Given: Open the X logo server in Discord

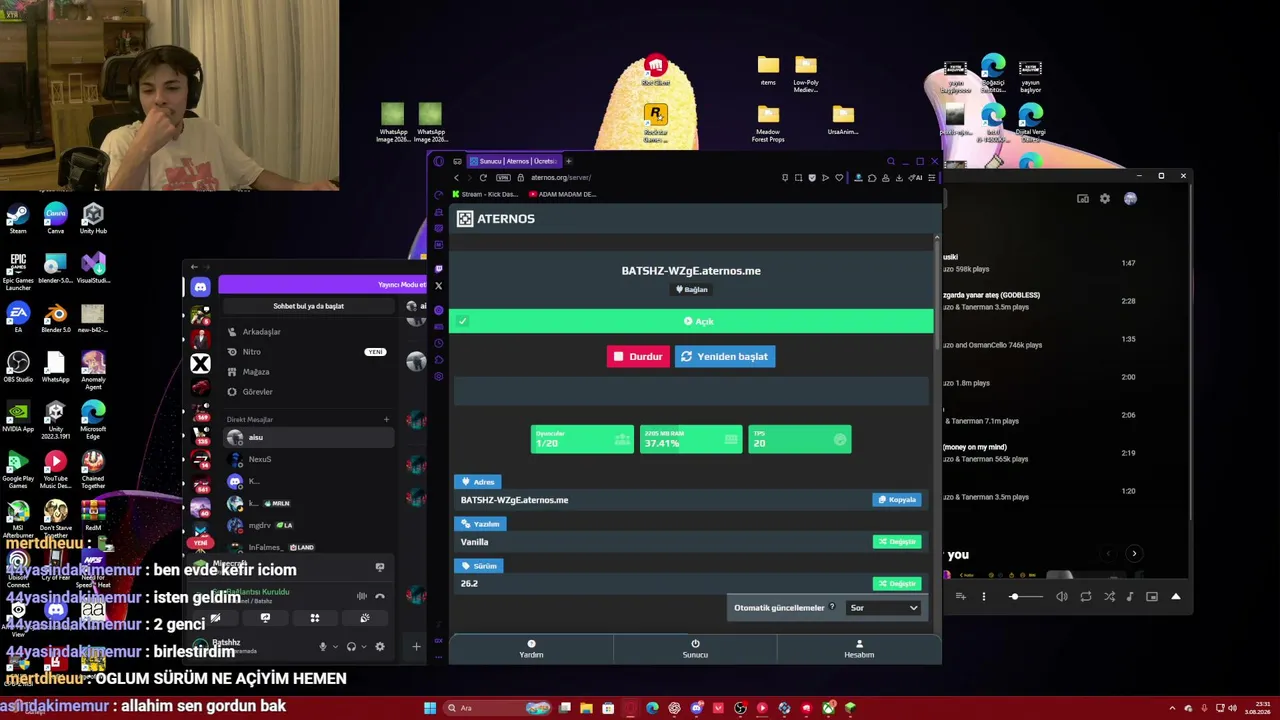Looking at the screenshot, I should (200, 364).
